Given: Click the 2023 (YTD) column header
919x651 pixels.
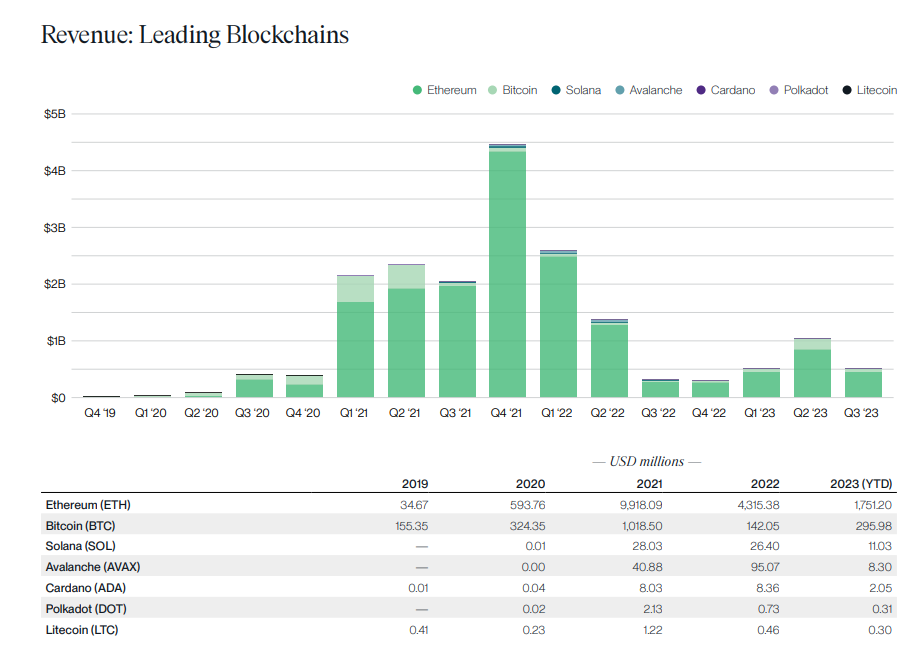Looking at the screenshot, I should tap(861, 484).
